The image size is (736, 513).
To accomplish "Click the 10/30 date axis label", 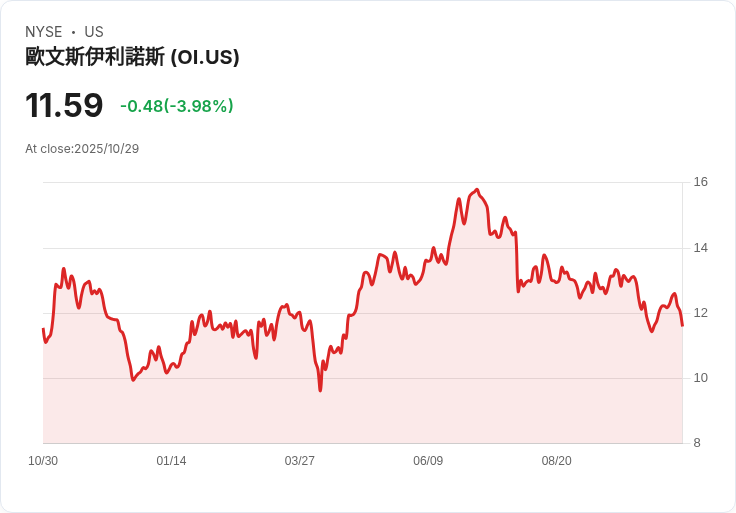I will point(43,461).
